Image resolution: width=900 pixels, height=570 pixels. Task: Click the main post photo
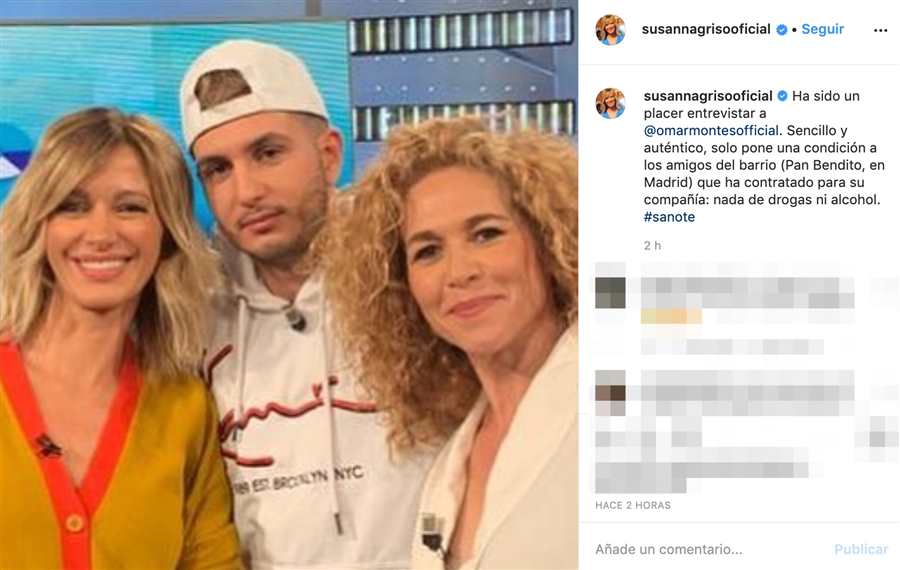click(x=289, y=285)
